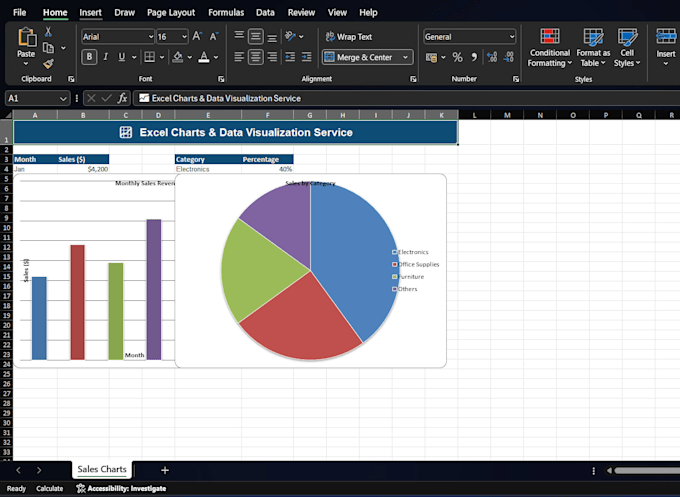Image resolution: width=680 pixels, height=497 pixels.
Task: Click the Cut scissors icon
Action: click(48, 31)
